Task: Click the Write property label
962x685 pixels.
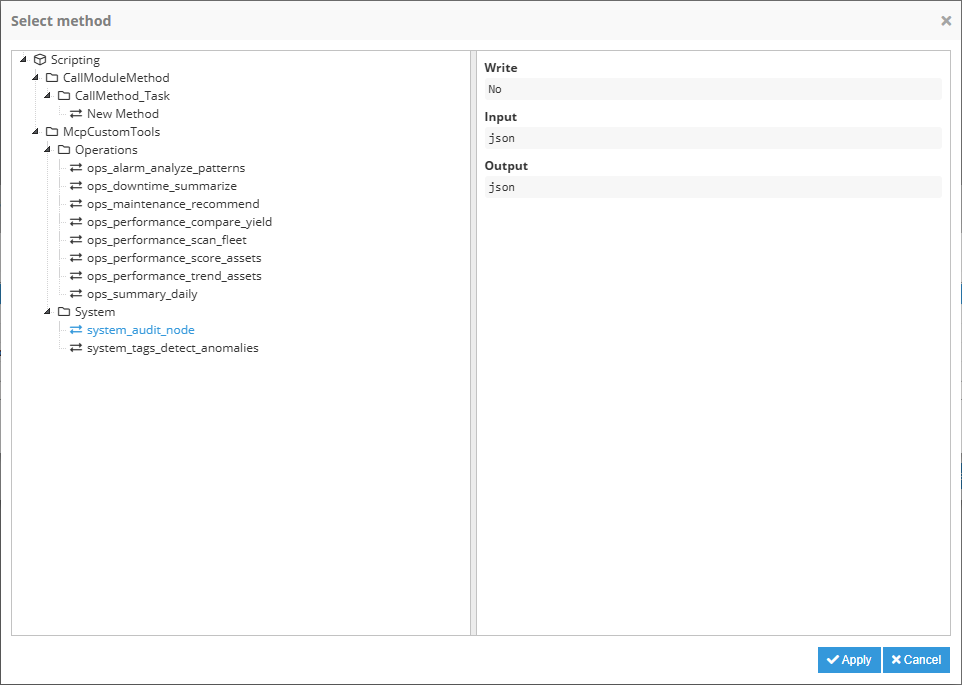Action: coord(501,67)
